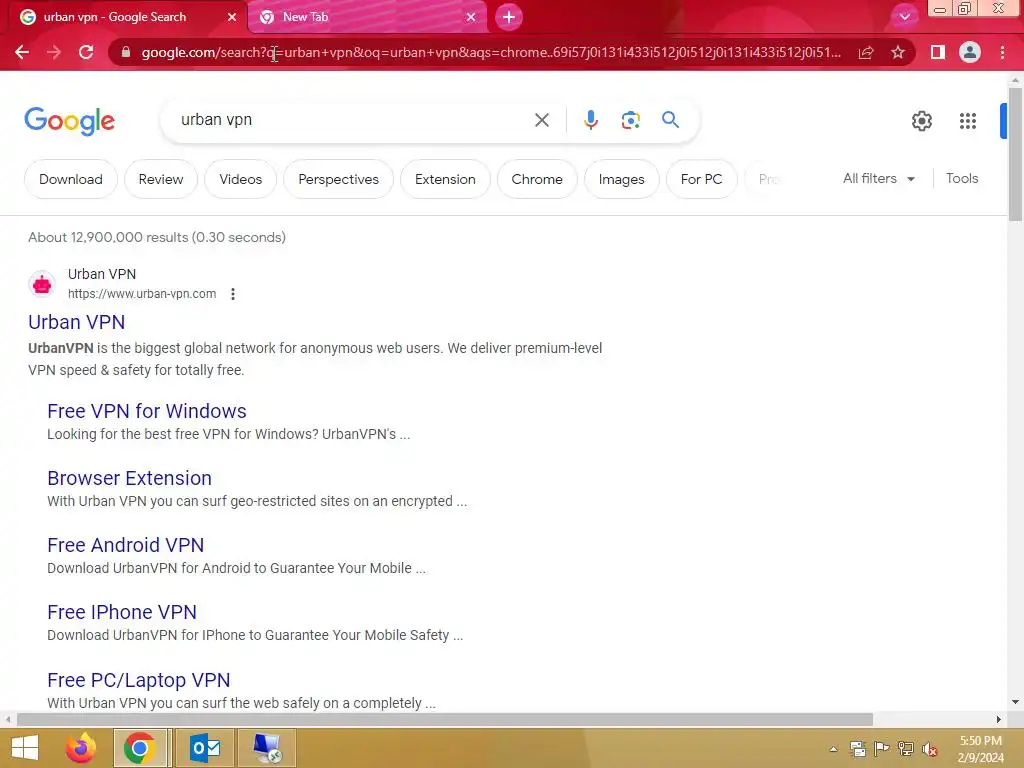The width and height of the screenshot is (1024, 768).
Task: Go back with the browser back arrow
Action: pos(22,52)
